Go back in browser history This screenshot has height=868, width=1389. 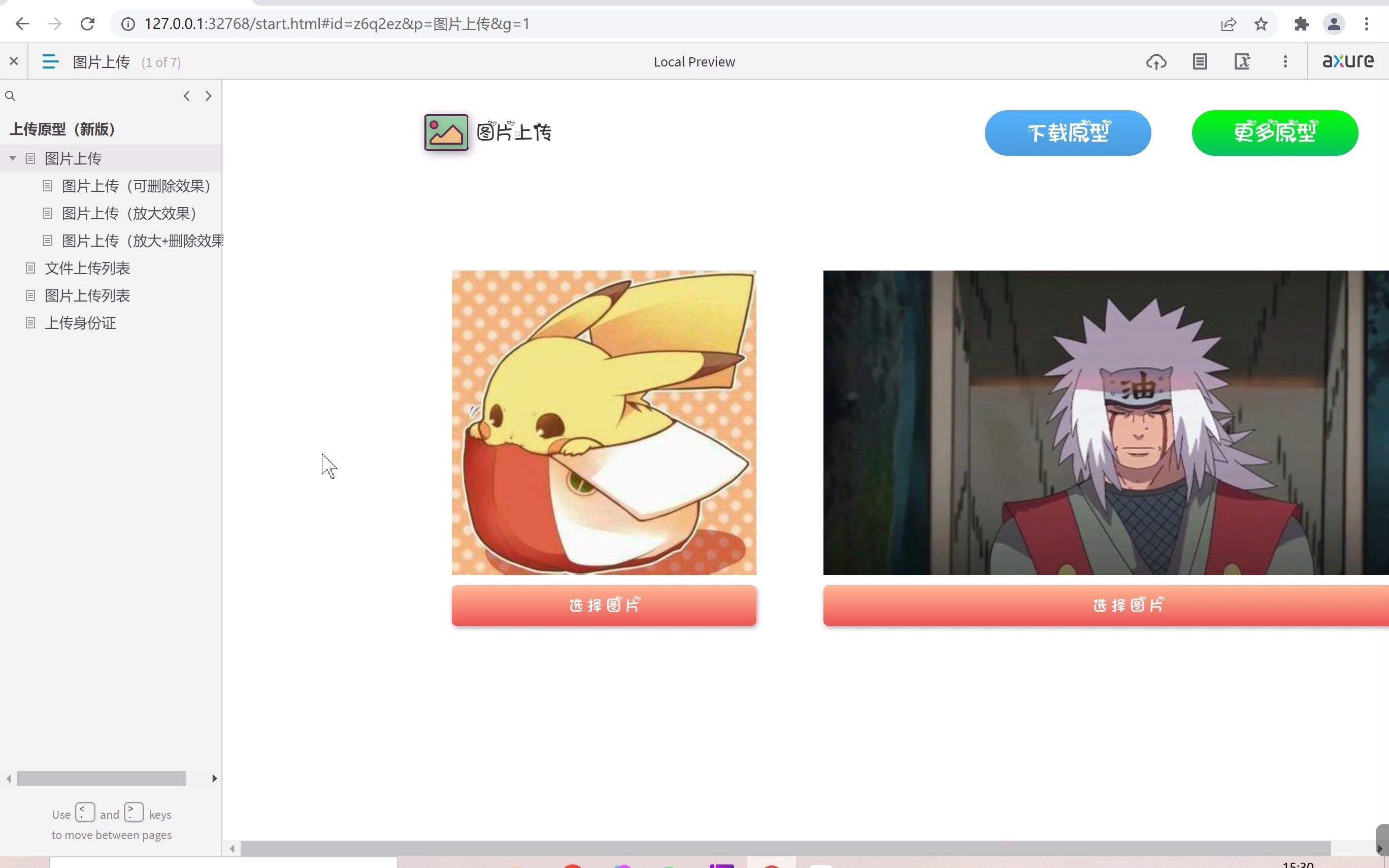click(x=22, y=23)
